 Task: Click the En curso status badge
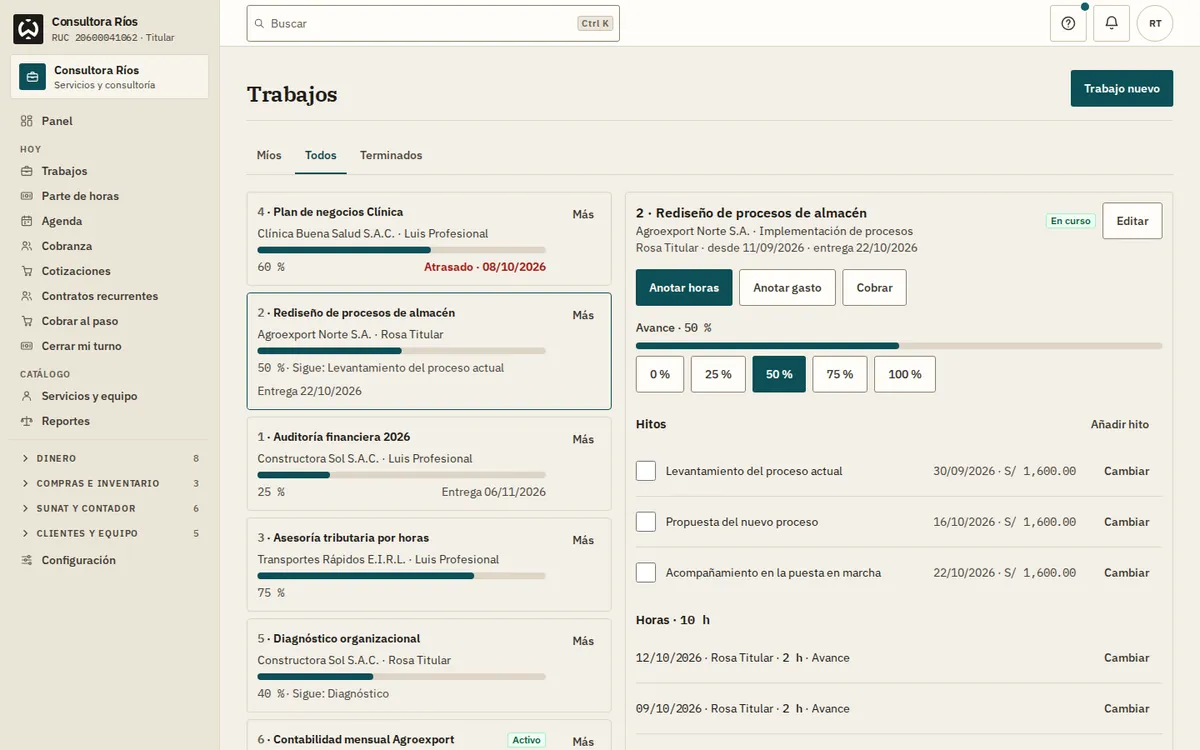[1071, 221]
